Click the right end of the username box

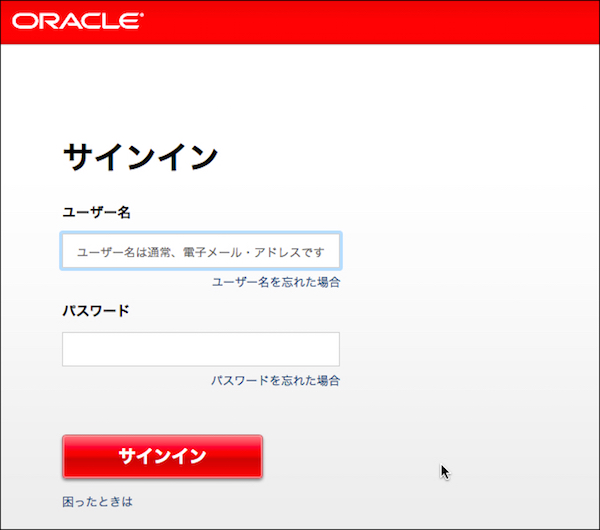click(x=331, y=251)
